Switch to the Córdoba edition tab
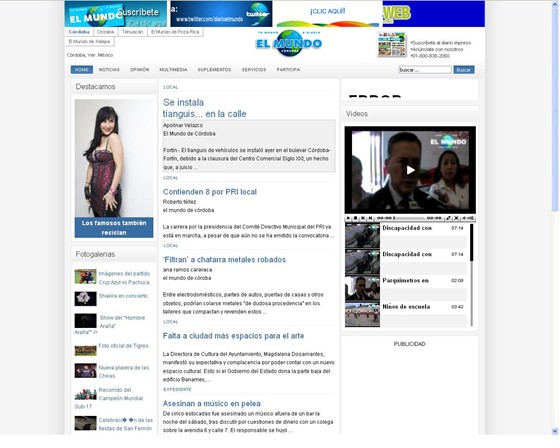This screenshot has width=560, height=448. point(79,32)
